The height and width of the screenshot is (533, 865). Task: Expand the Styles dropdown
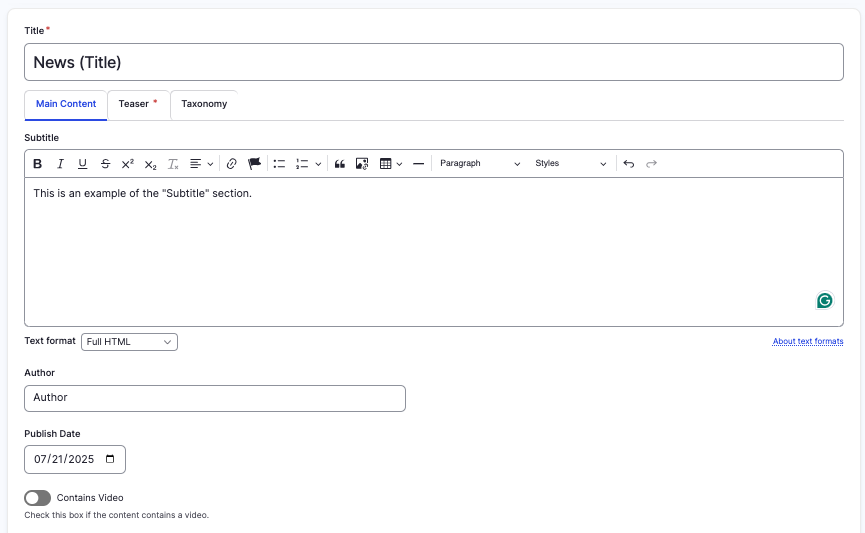(x=571, y=164)
